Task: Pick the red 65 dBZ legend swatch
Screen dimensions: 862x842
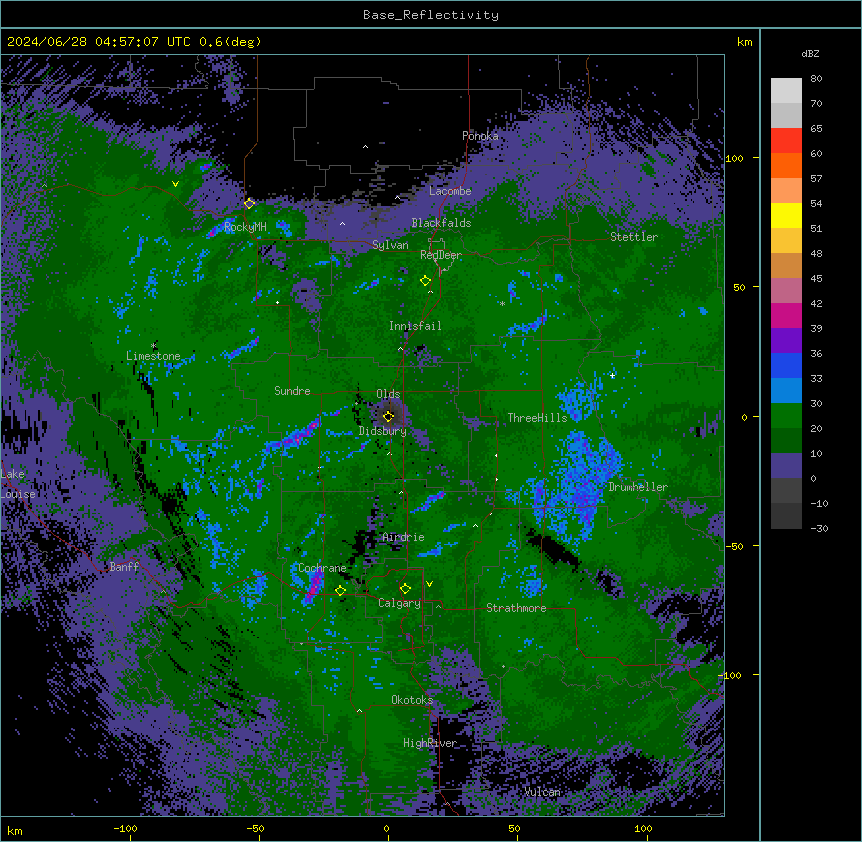Action: (x=786, y=141)
